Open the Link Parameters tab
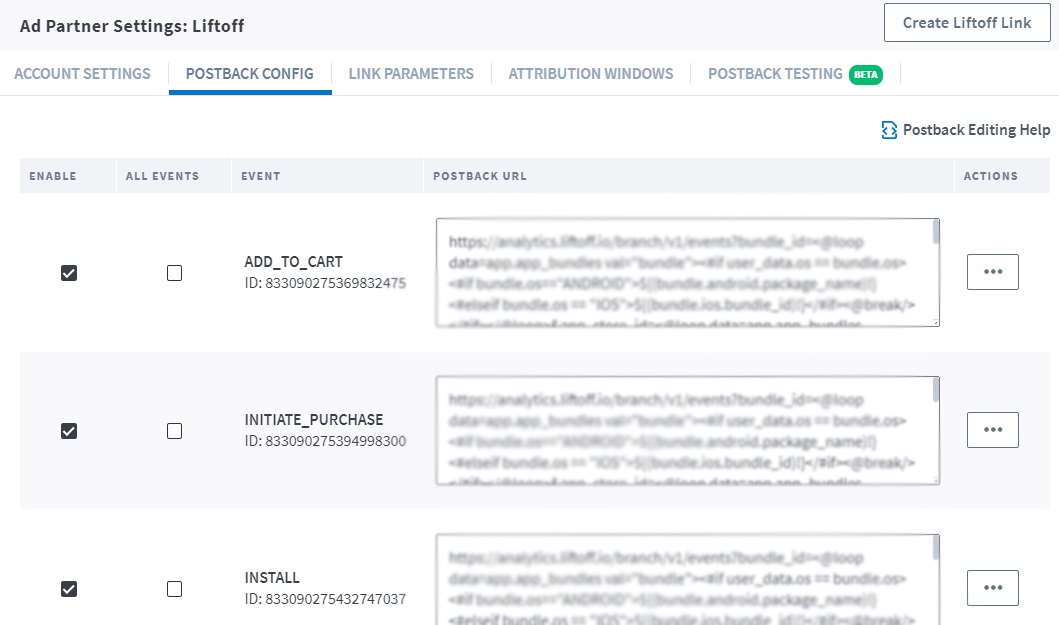 [411, 74]
